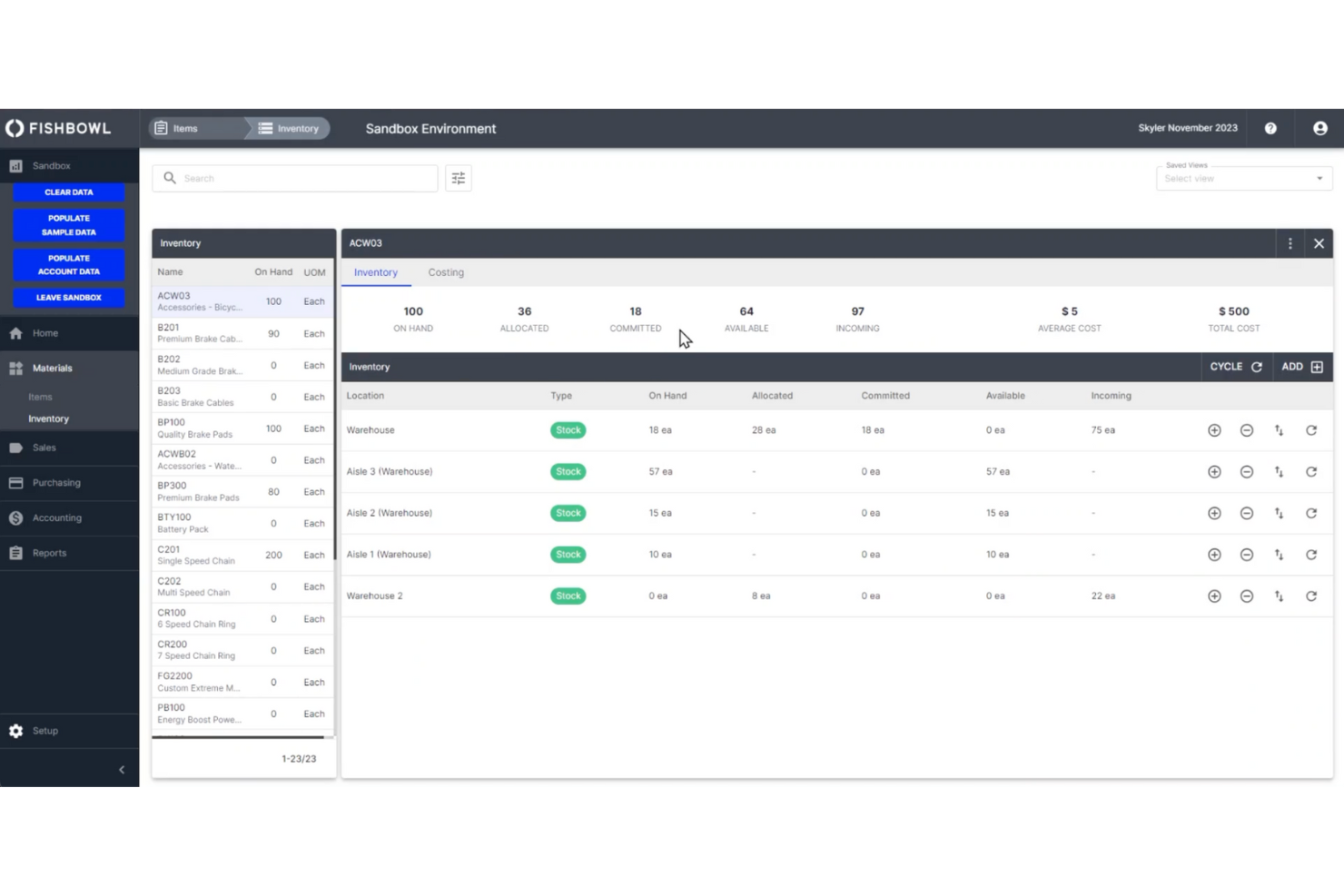Open the advanced search filters icon
This screenshot has height=896, width=1344.
(459, 178)
